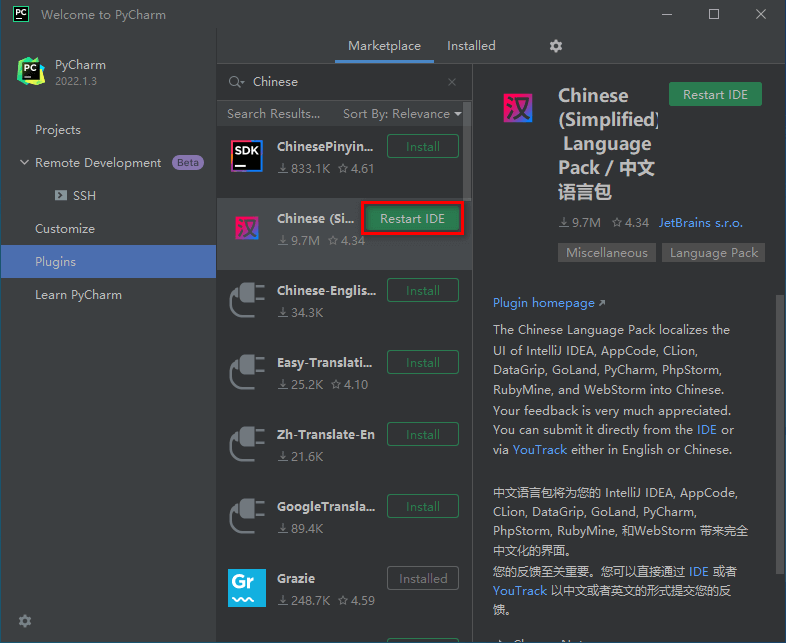Select the ChinesePinyin plugin name
Image resolution: width=786 pixels, height=643 pixels.
325,146
